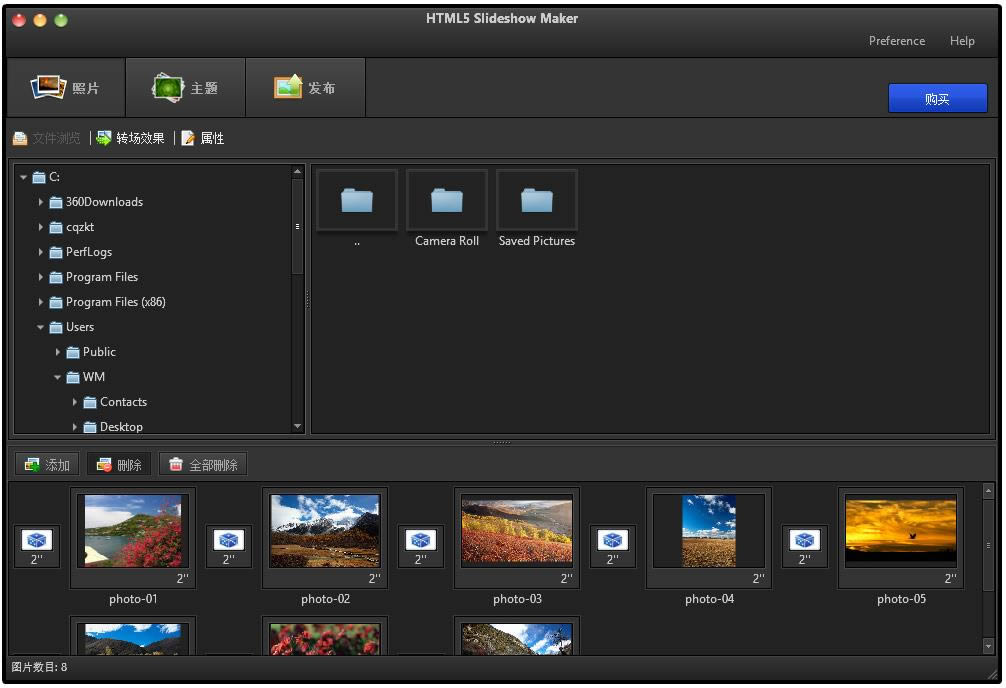The height and width of the screenshot is (688, 1006).
Task: Collapse the Users folder tree node
Action: [x=40, y=327]
